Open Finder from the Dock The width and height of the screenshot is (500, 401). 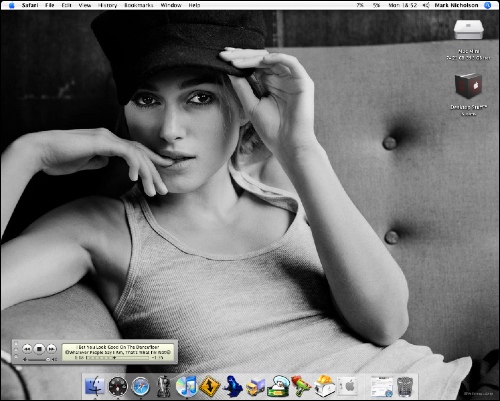tap(95, 387)
